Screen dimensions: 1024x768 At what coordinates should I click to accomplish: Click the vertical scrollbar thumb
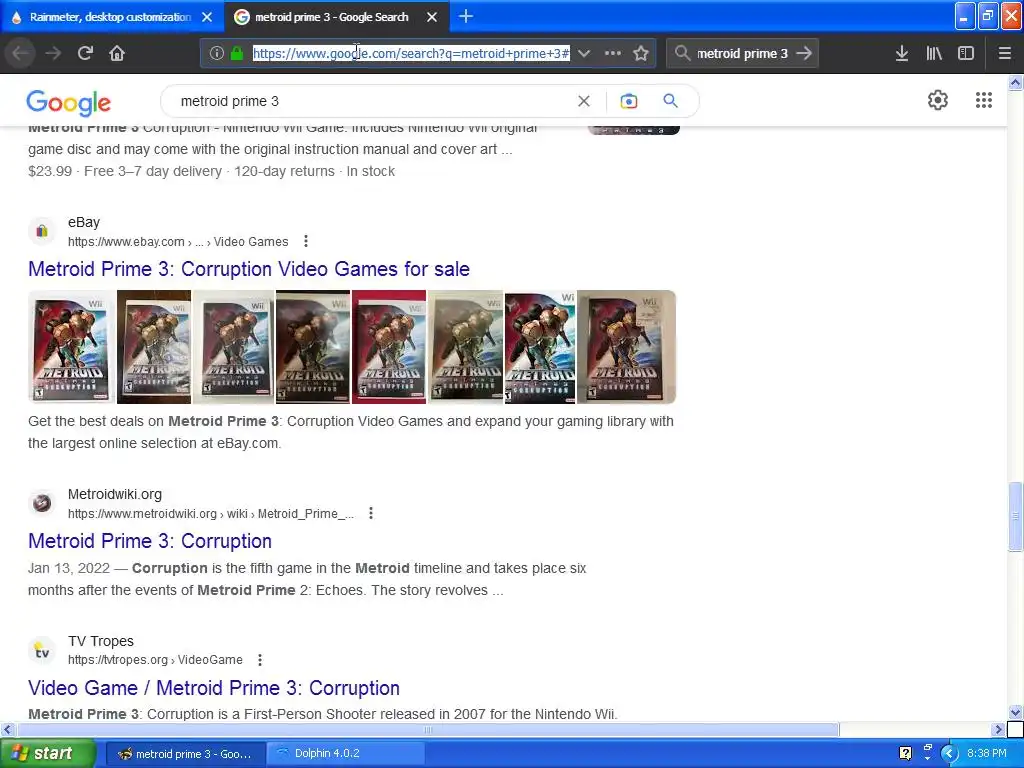[x=1016, y=517]
